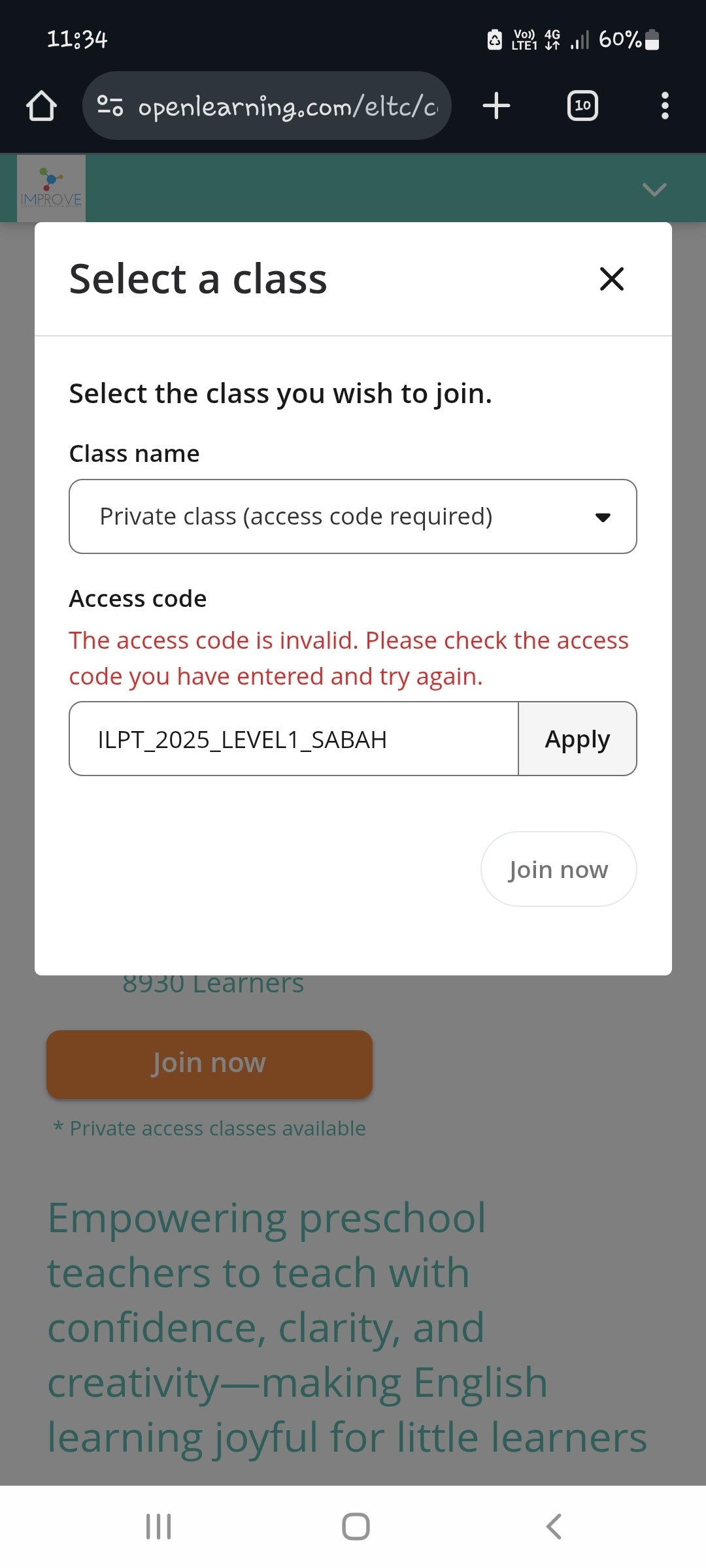Close the Select a class dialog
The height and width of the screenshot is (1568, 706).
click(x=612, y=279)
